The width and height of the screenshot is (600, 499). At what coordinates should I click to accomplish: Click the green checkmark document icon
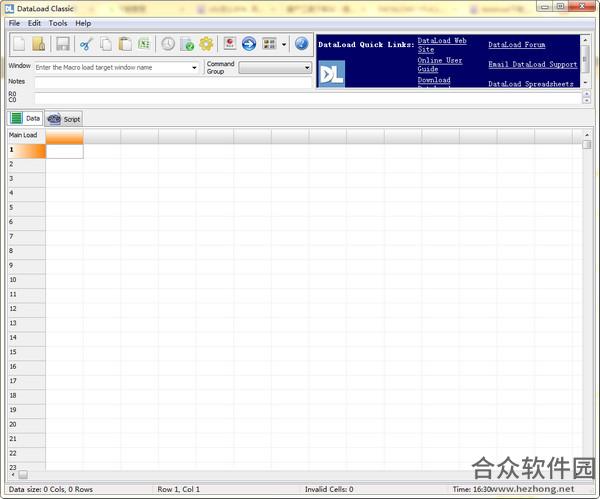187,44
